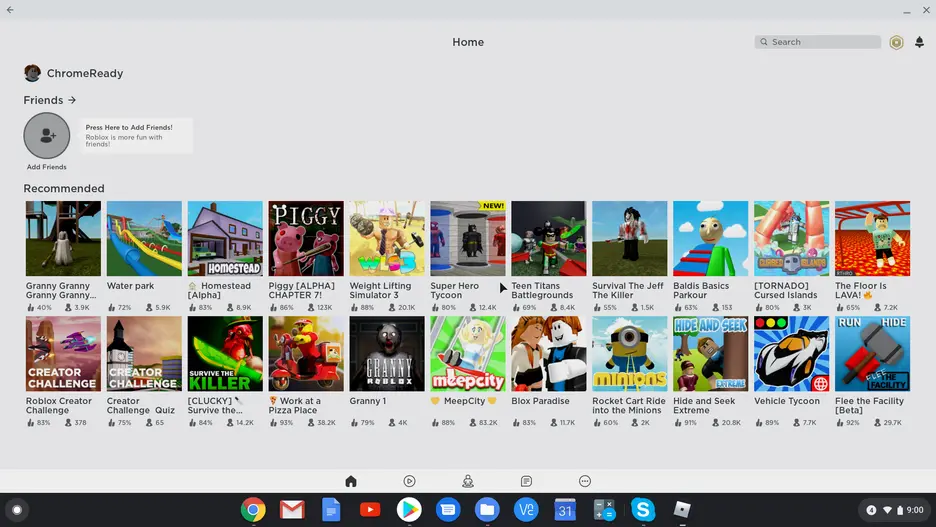Open the Avatar icon in bottom navigation
936x527 pixels.
[468, 481]
